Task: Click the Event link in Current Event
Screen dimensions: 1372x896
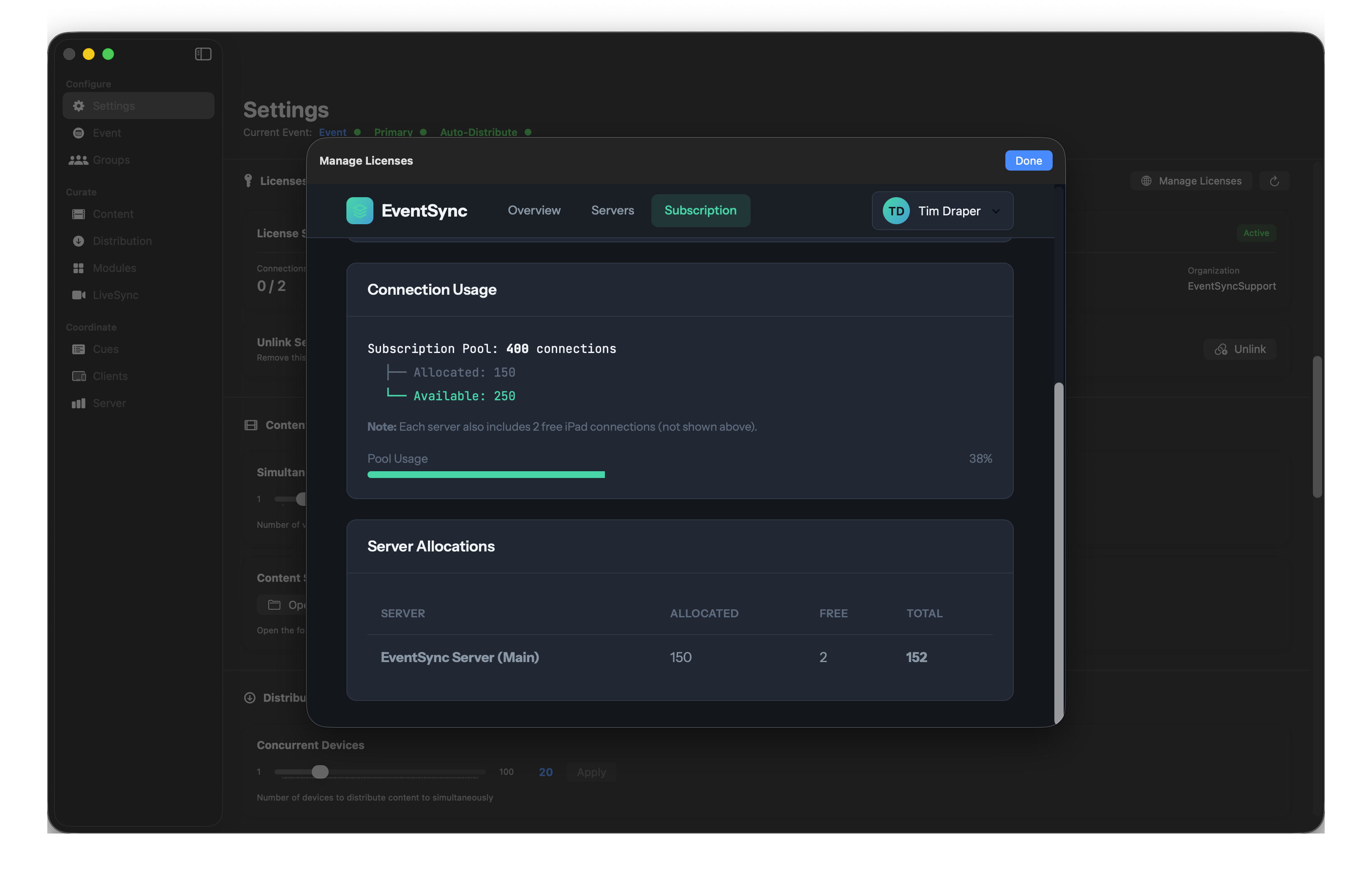Action: 332,133
